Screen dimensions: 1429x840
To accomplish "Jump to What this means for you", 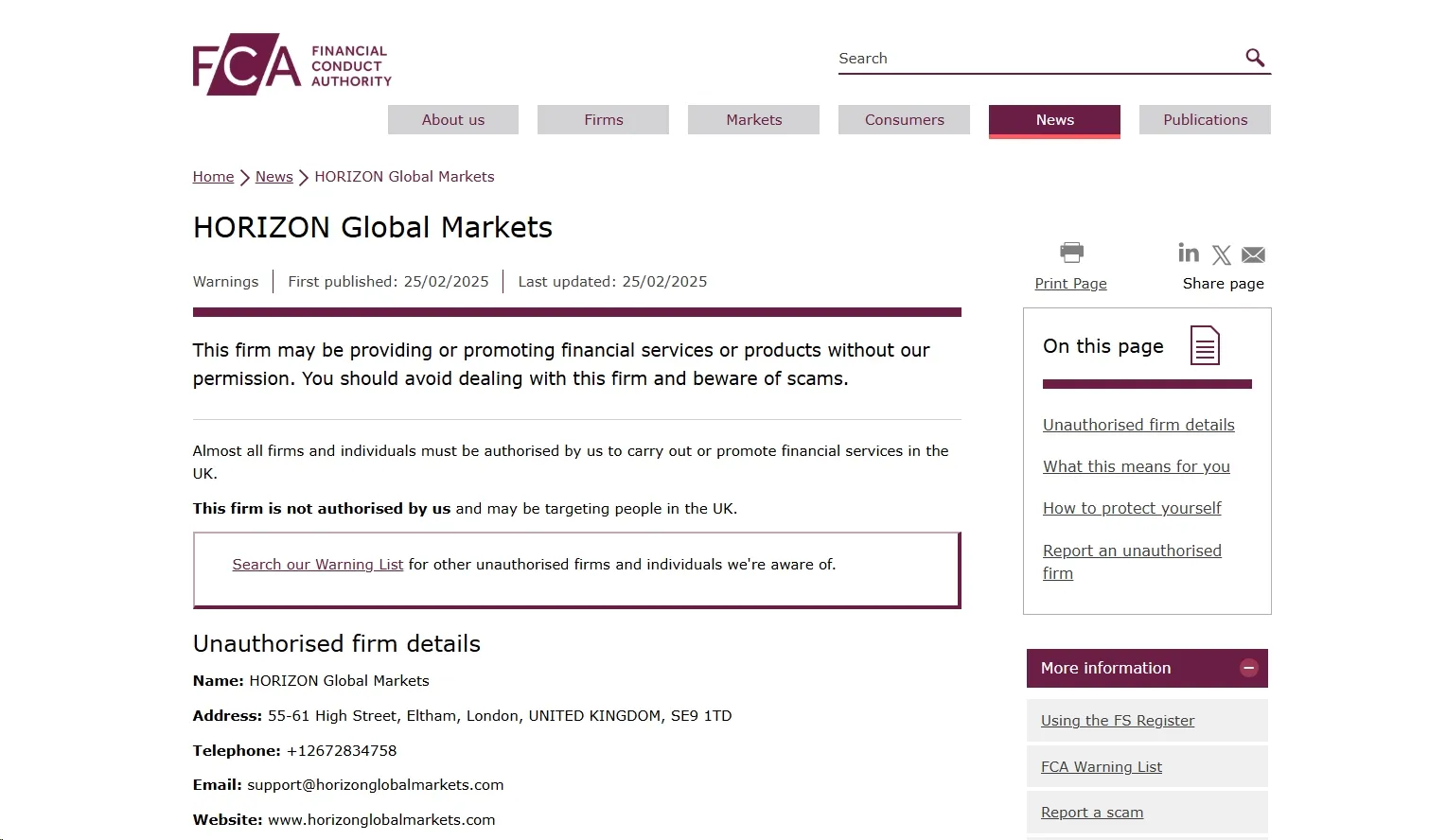I will (1137, 467).
